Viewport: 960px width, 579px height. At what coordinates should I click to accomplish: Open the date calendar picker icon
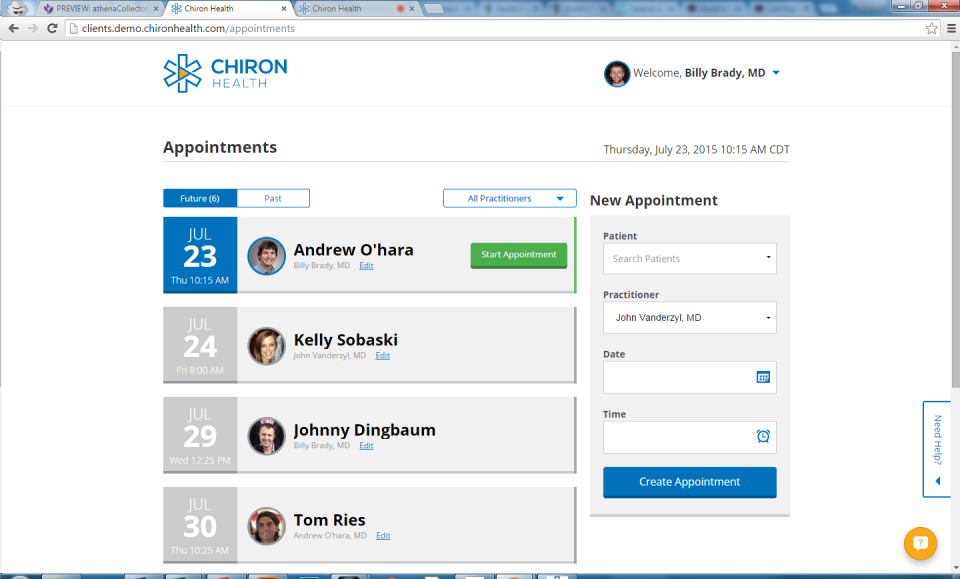(763, 377)
